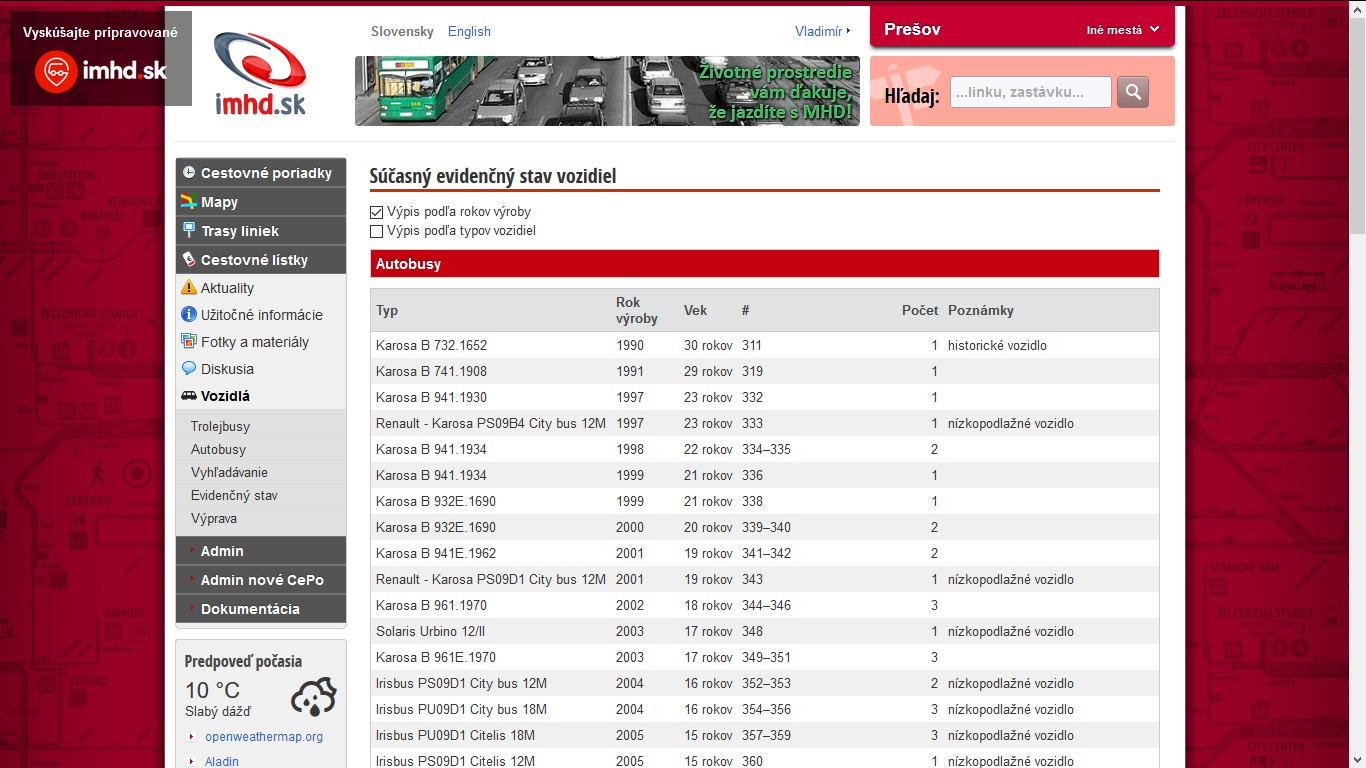Expand the Vladimír user menu
This screenshot has height=768, width=1366.
click(x=822, y=32)
